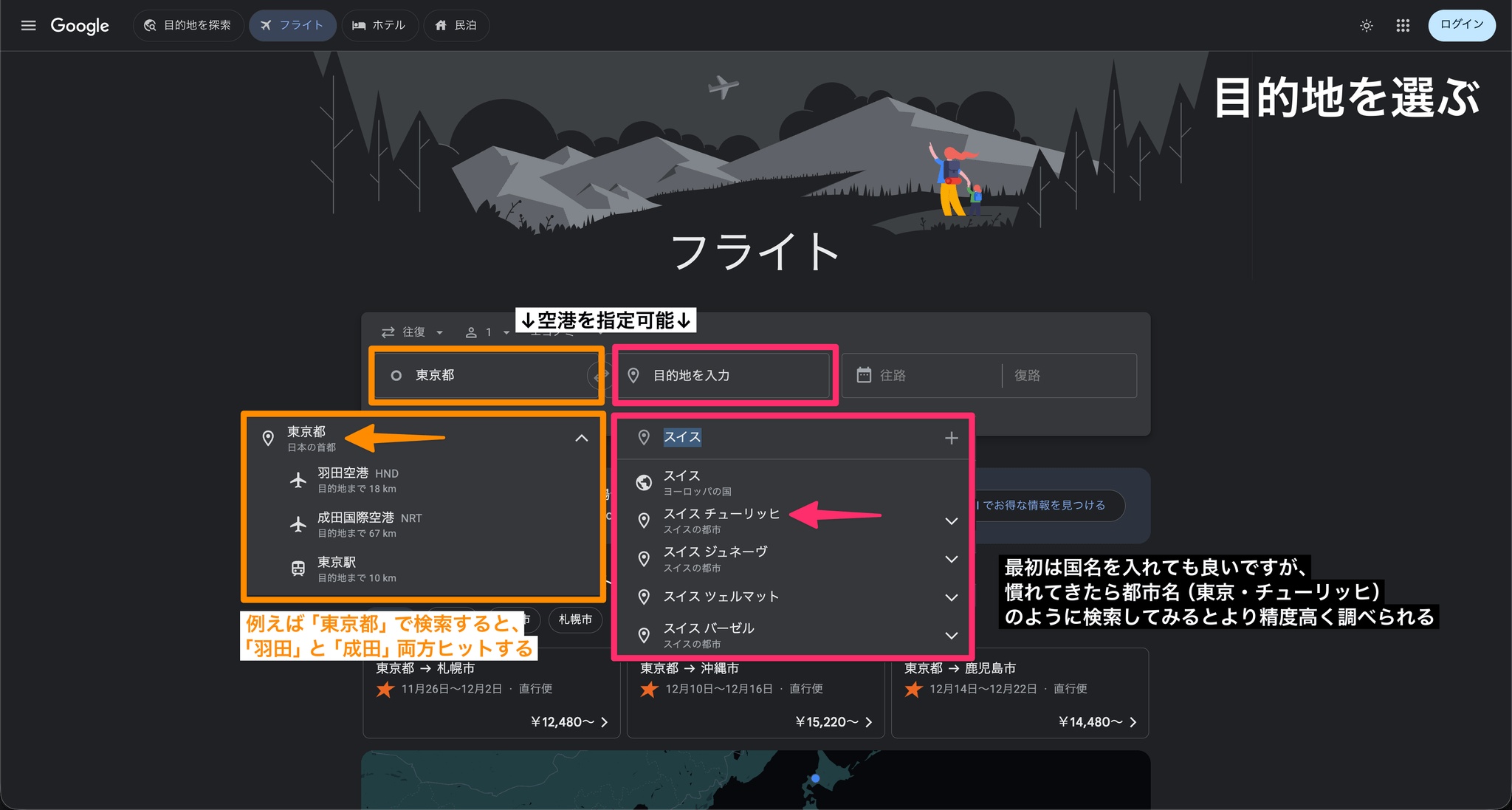Click the star icon on 沖縄市 card
The width and height of the screenshot is (1512, 810).
[649, 690]
